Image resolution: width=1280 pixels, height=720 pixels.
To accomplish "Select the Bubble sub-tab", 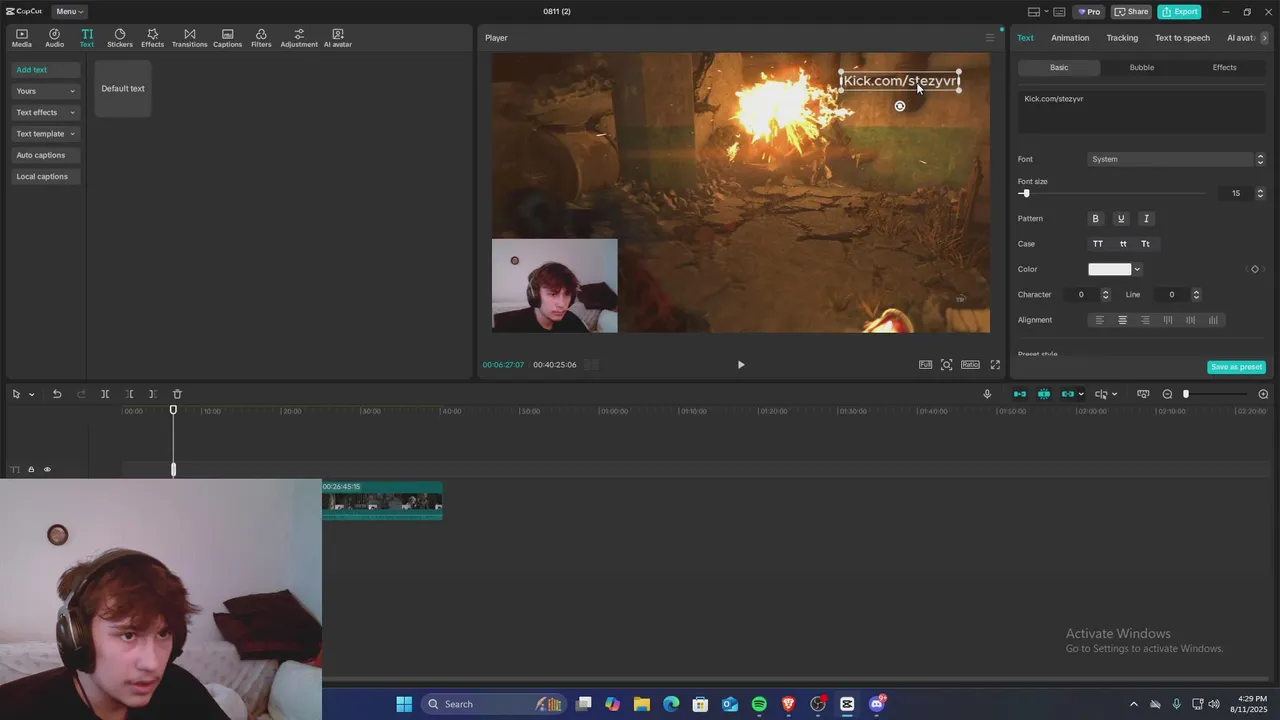I will pyautogui.click(x=1142, y=68).
